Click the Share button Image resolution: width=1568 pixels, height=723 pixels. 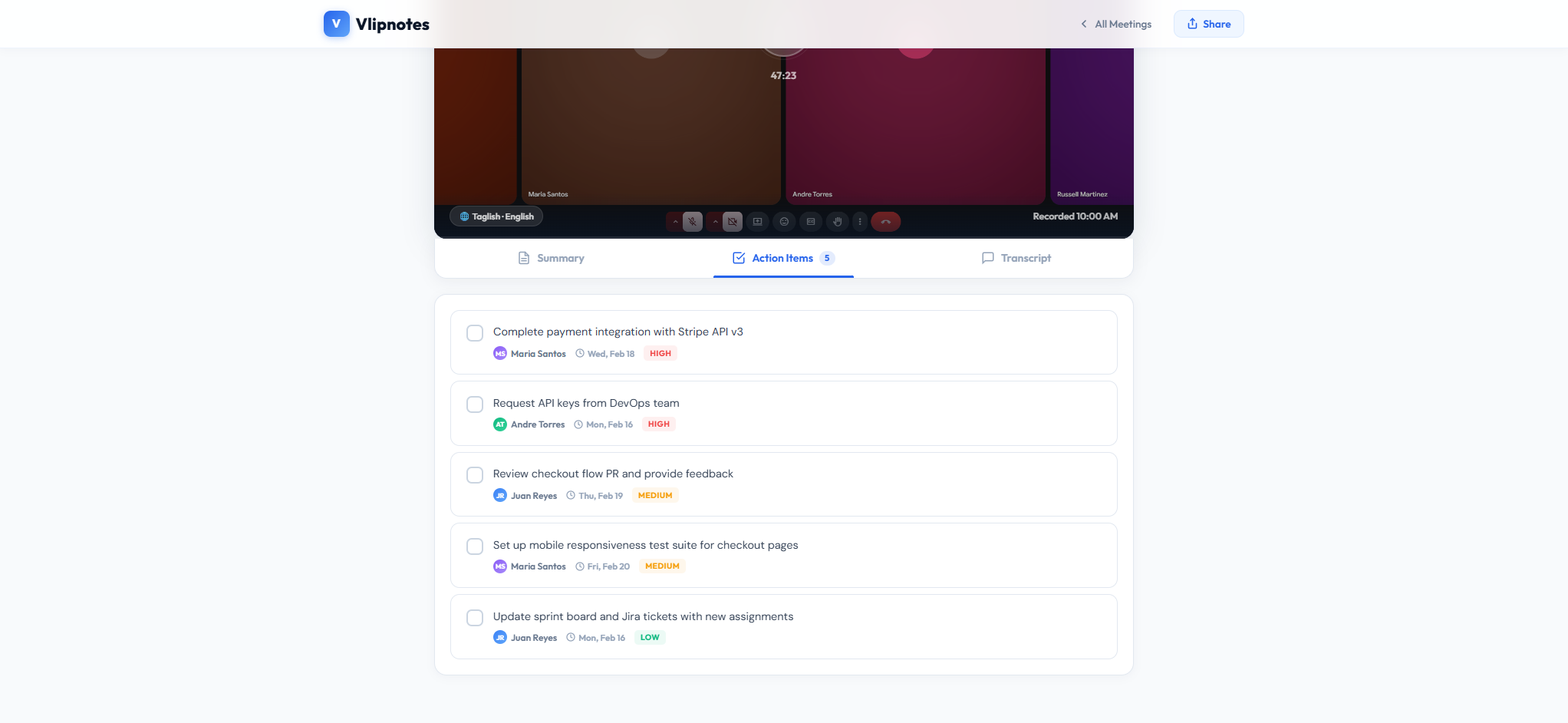coord(1208,24)
